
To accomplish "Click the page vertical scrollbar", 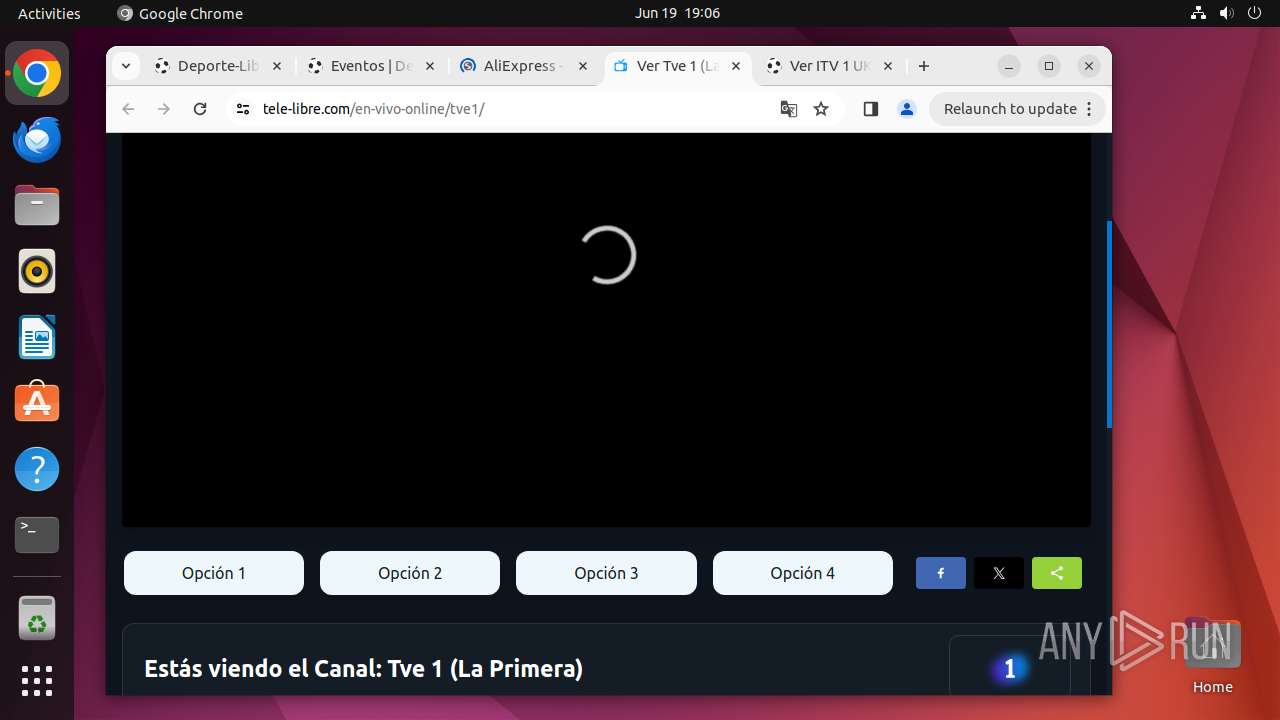I will [x=1109, y=324].
